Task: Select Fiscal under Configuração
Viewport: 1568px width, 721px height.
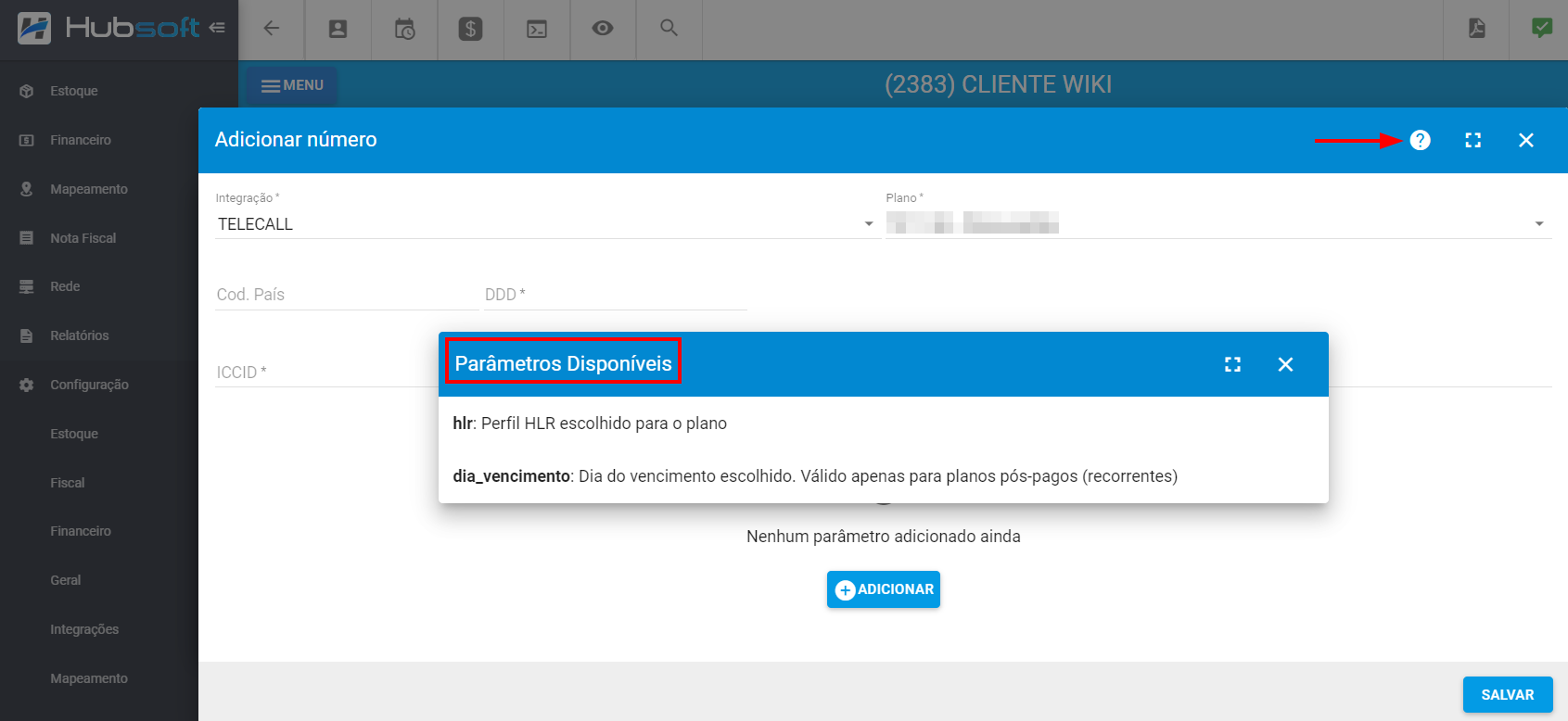Action: (x=99, y=483)
